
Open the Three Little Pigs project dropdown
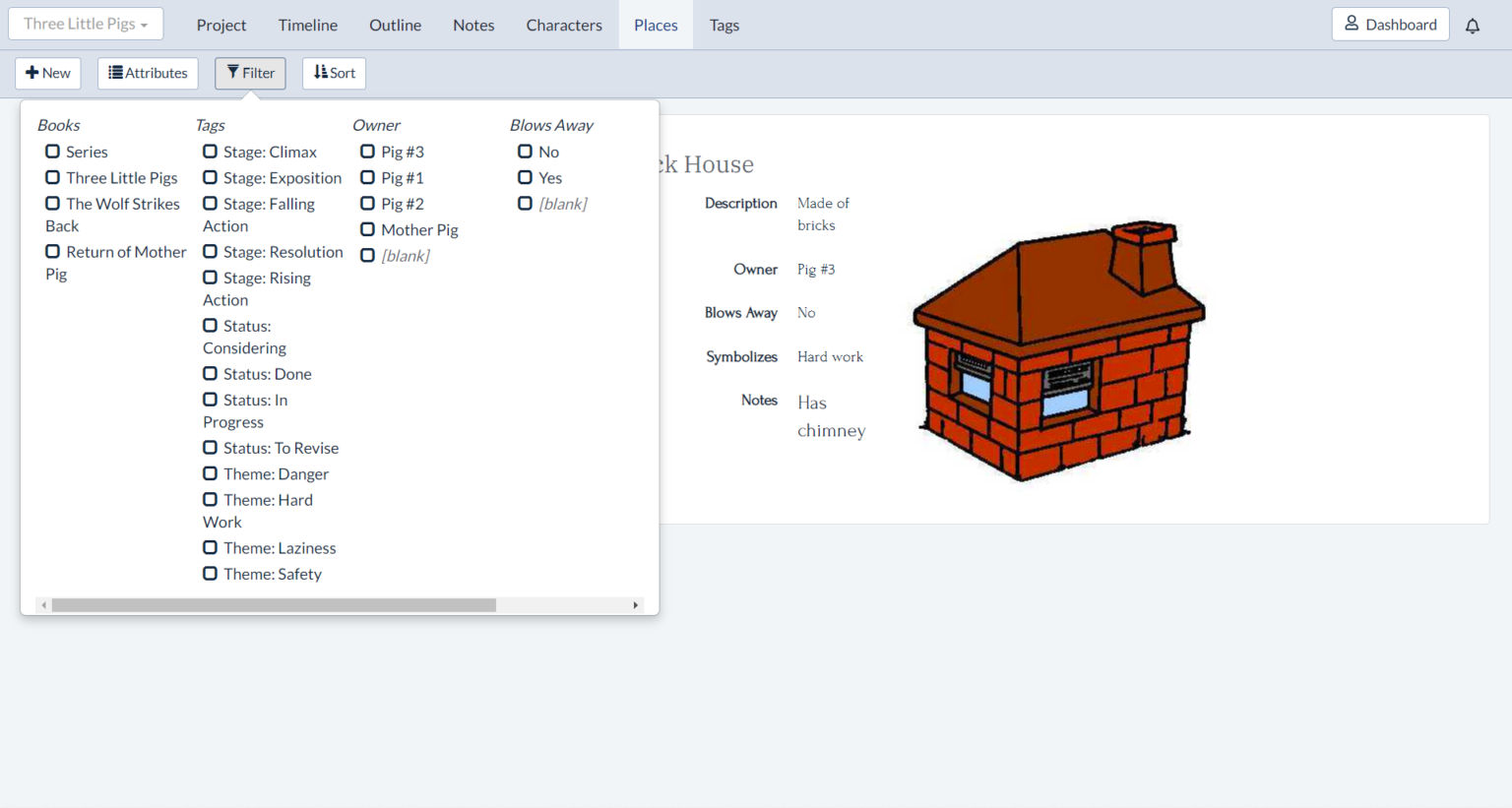86,25
